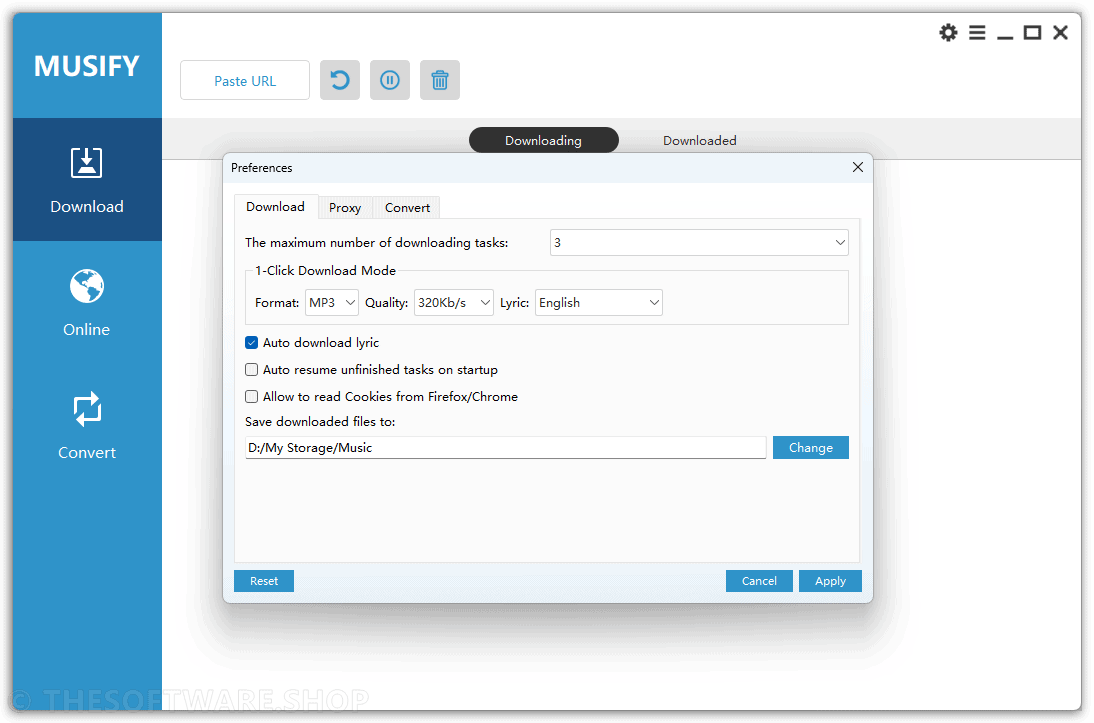Open the Format MP3 dropdown

(332, 303)
